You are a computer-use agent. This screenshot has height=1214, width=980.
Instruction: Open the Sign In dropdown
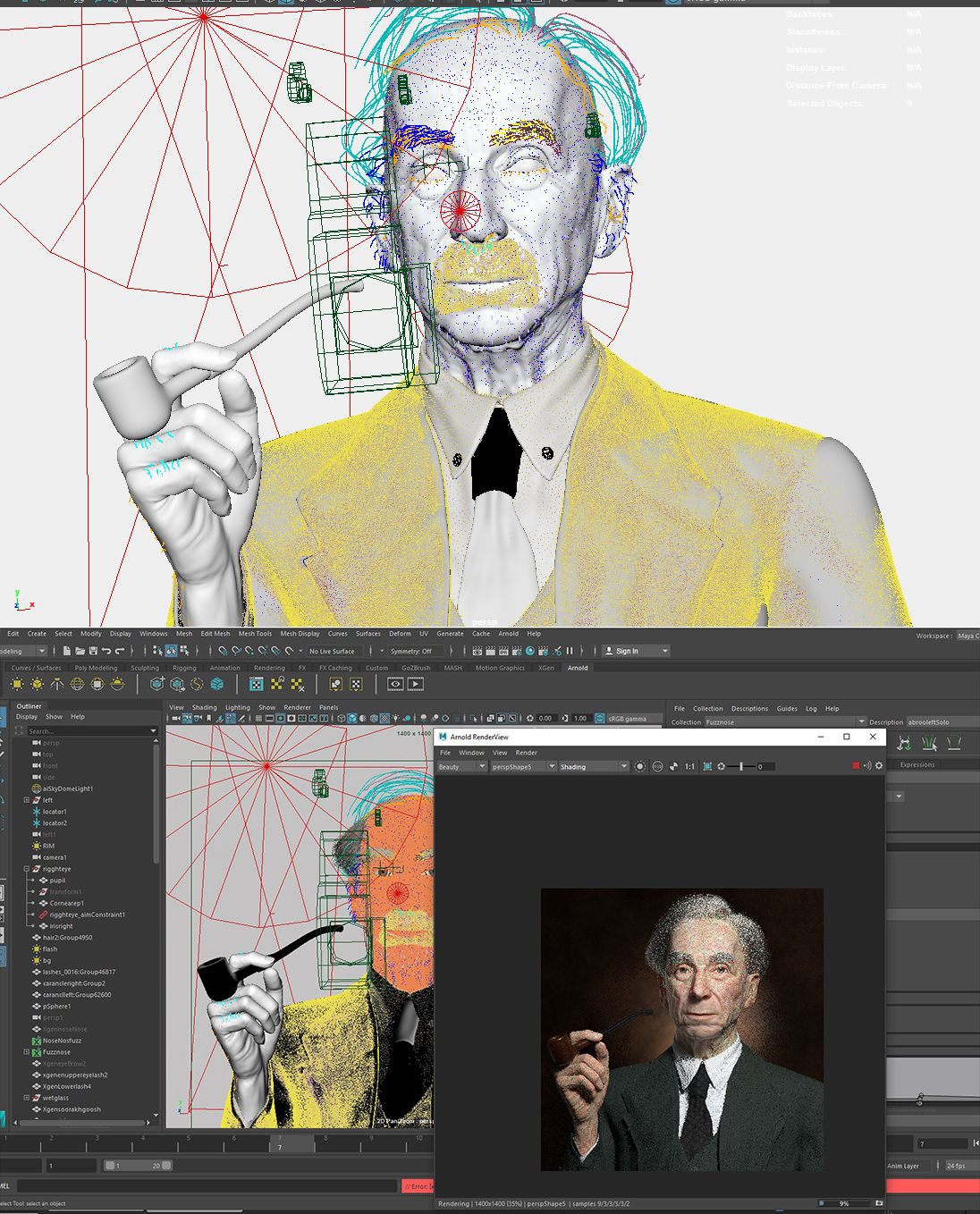(636, 651)
